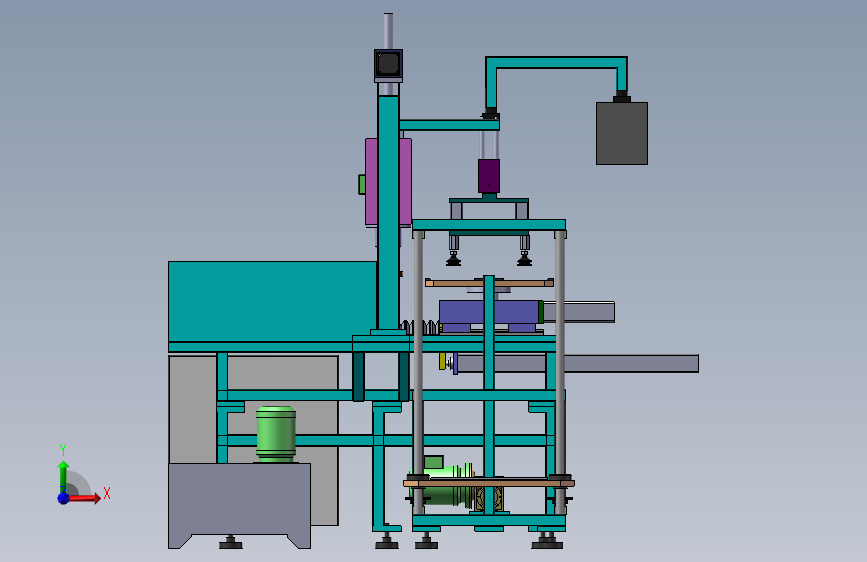867x562 pixels.
Task: Select the longest gray horizontal beam extending right
Action: [x=578, y=363]
